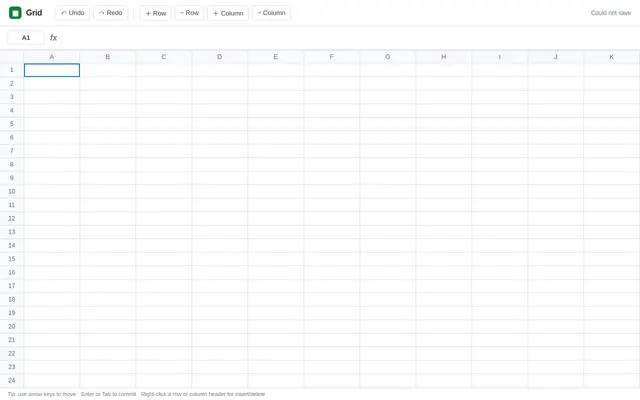Remove a column with − Column
This screenshot has height=400, width=640.
[x=271, y=13]
